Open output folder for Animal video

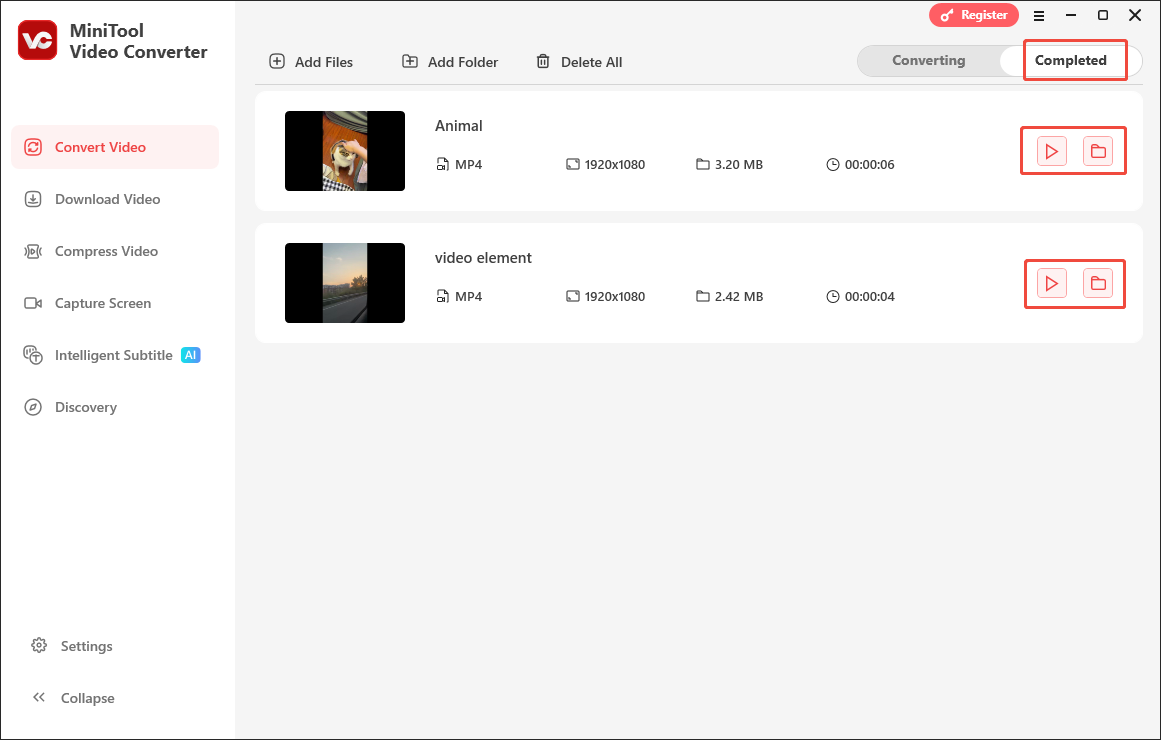1098,150
